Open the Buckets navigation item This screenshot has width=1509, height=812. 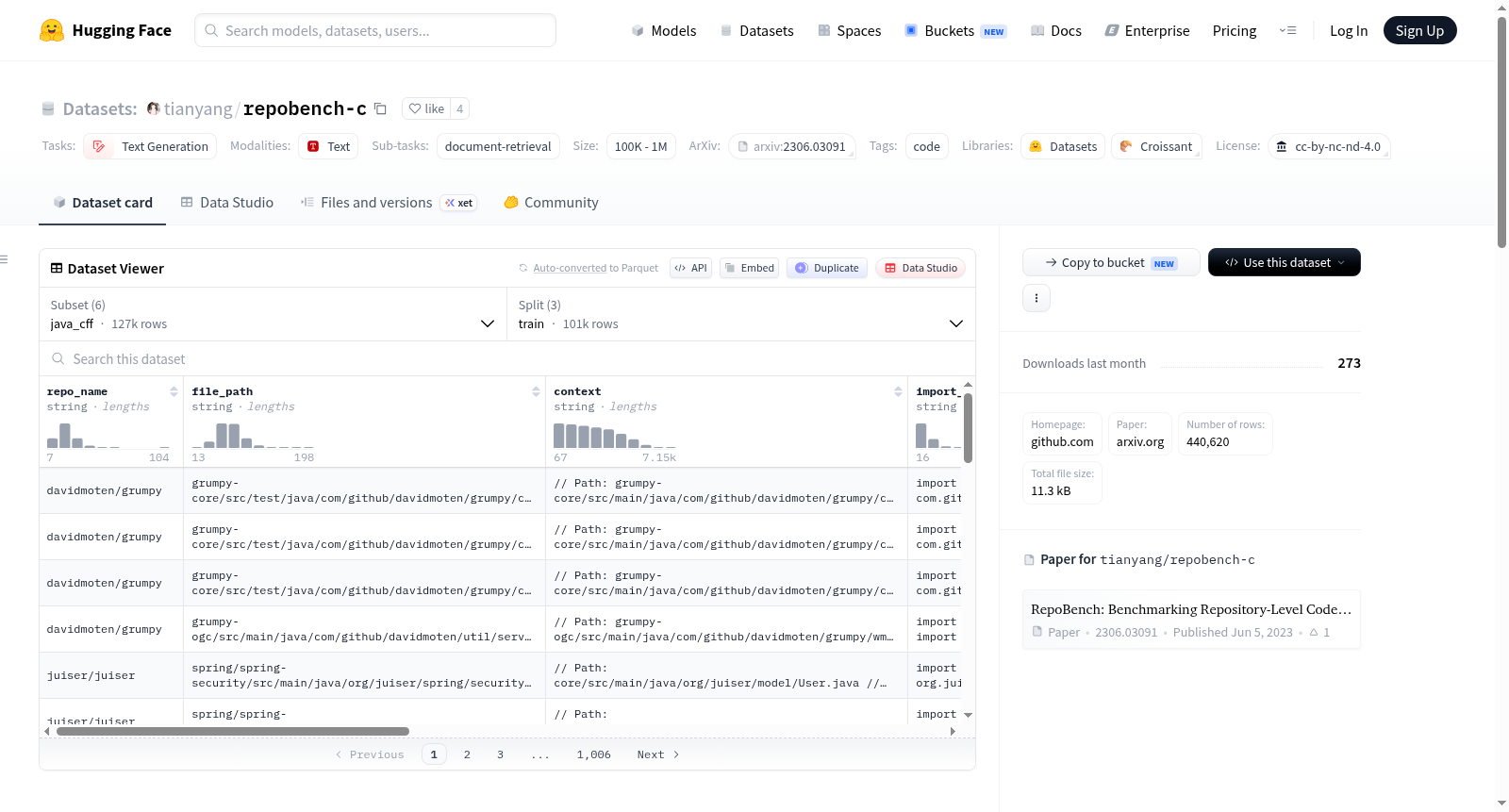tap(955, 30)
